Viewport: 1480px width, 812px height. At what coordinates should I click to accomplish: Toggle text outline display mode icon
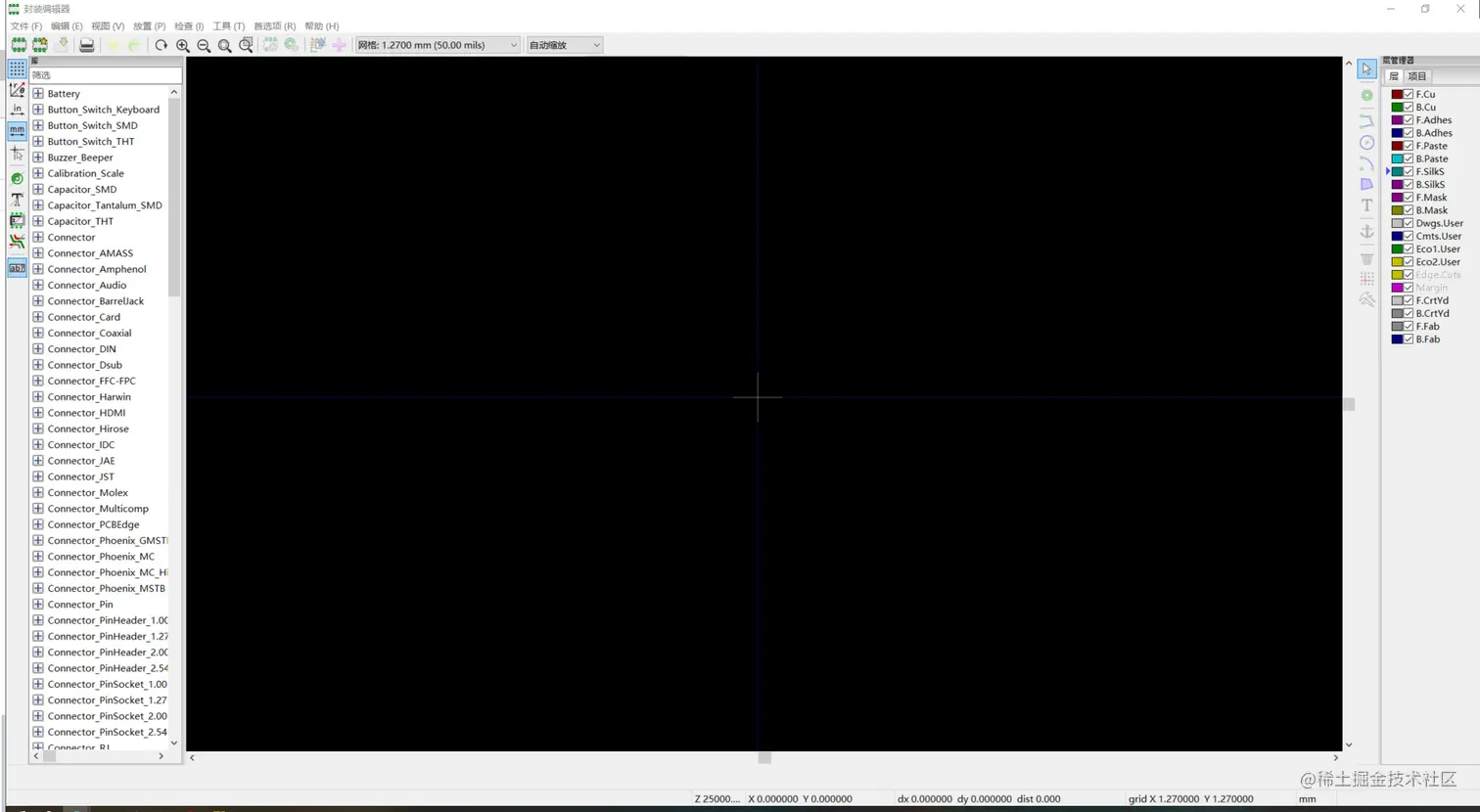click(x=17, y=199)
